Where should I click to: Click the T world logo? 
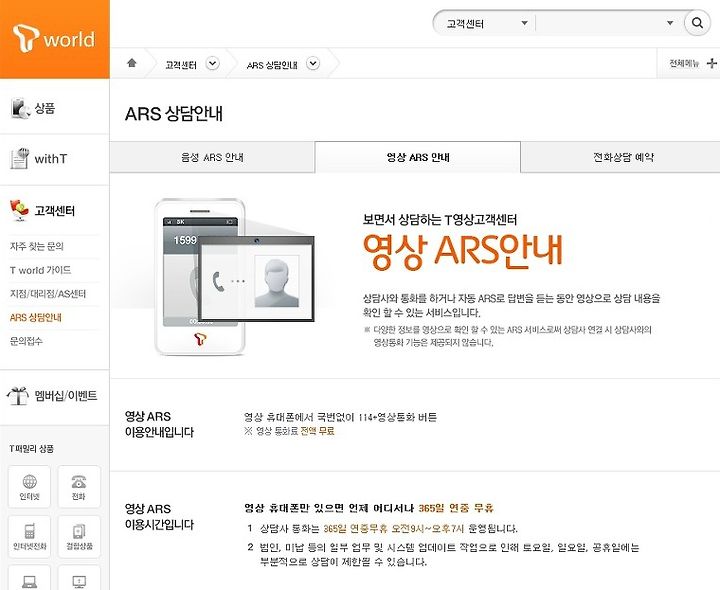pyautogui.click(x=54, y=39)
